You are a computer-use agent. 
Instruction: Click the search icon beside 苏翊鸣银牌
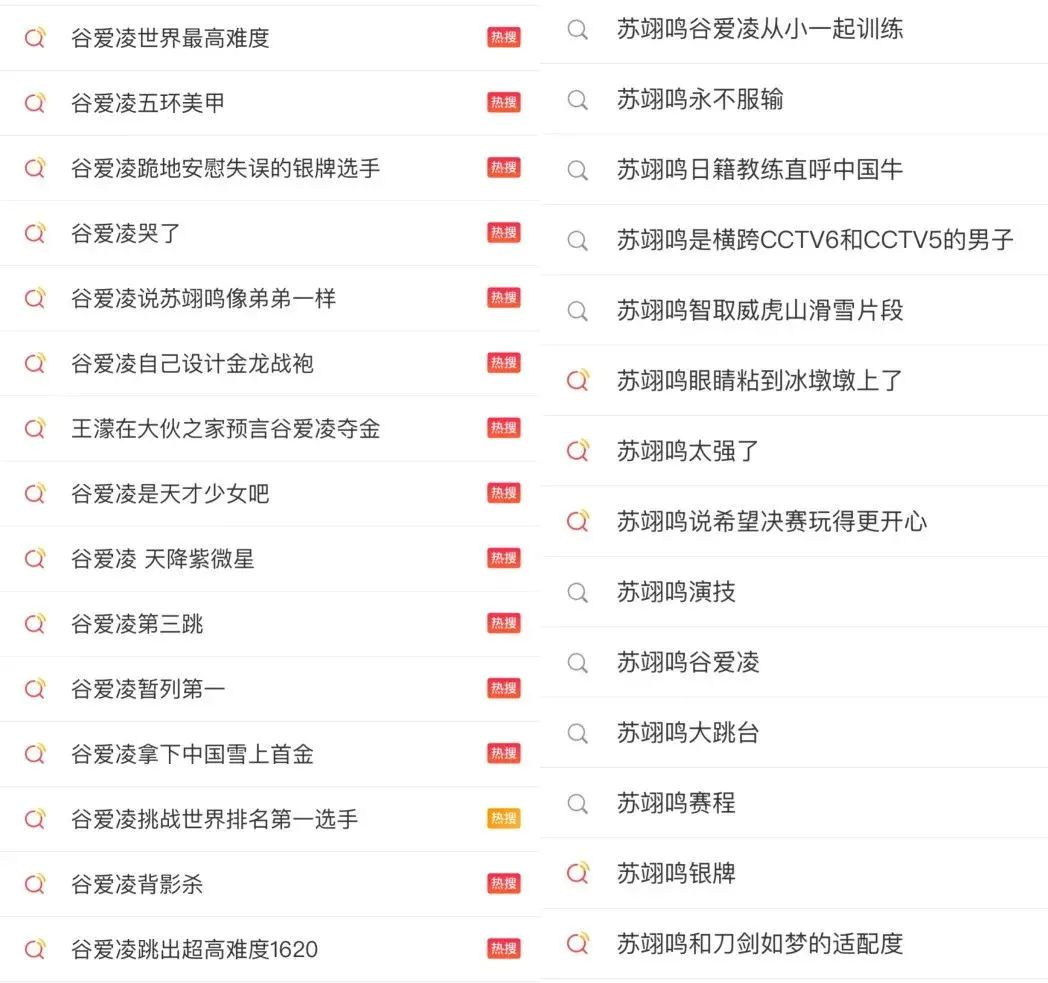(x=578, y=873)
